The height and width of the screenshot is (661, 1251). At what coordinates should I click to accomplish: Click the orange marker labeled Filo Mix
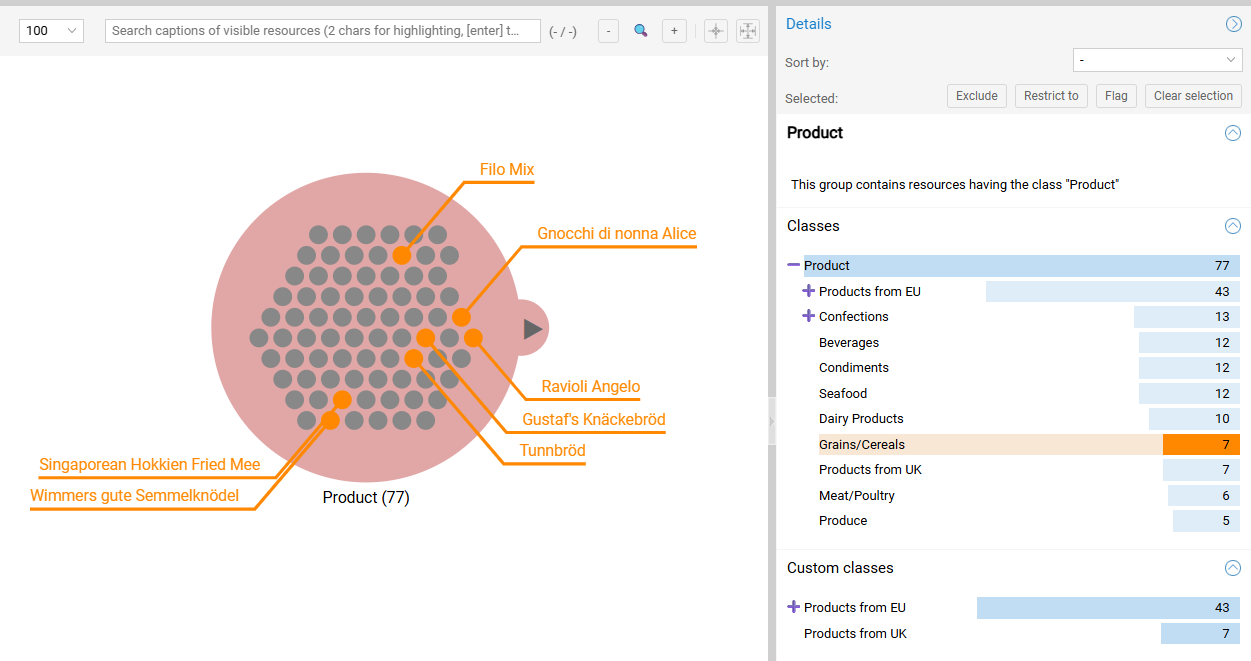[402, 255]
